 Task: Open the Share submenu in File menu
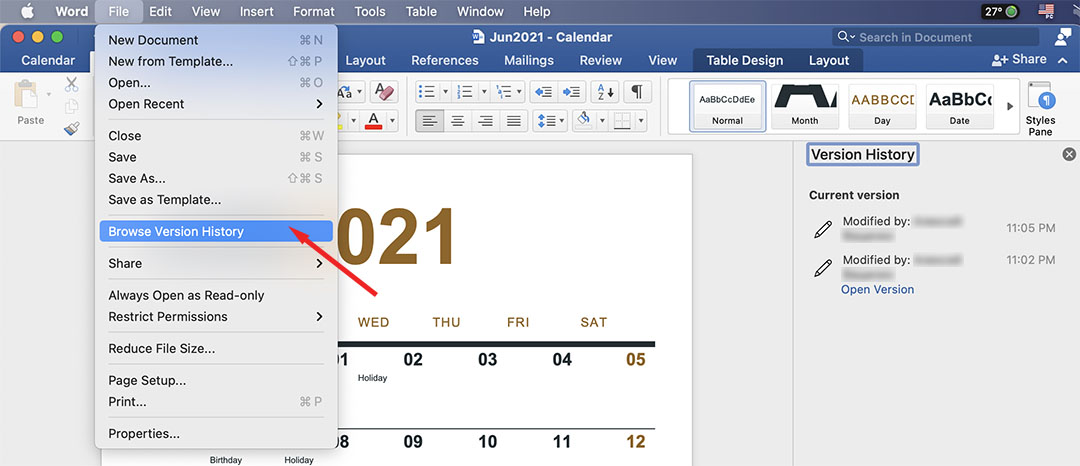coord(216,263)
